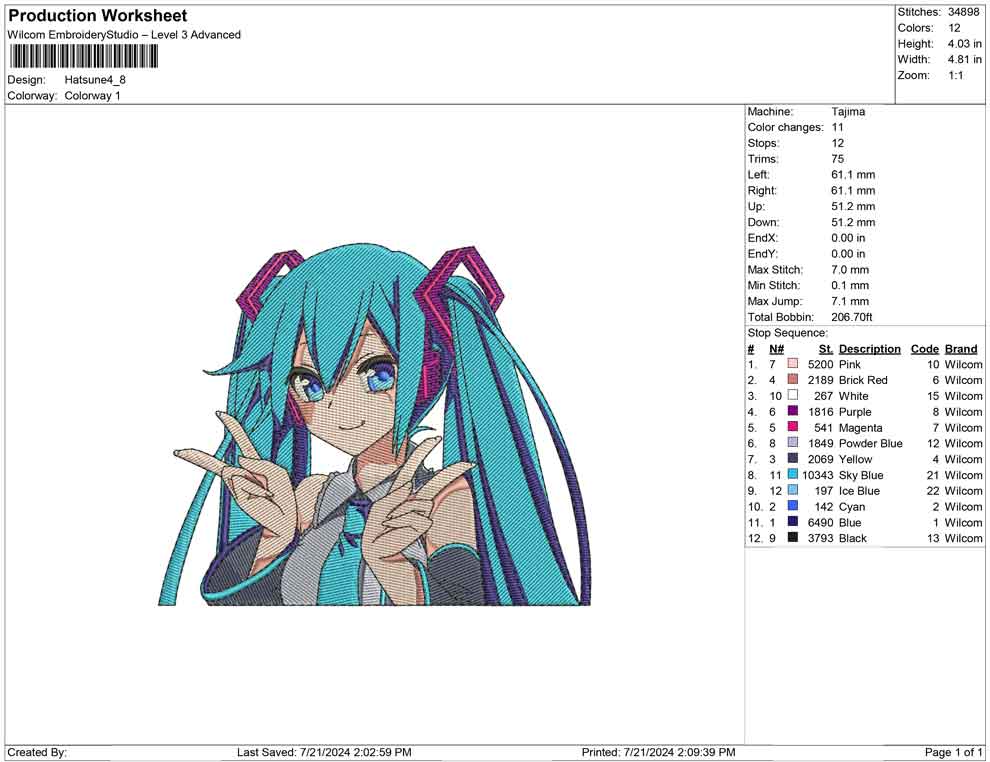
Task: Click the 'Left:' value '61.1 mm'
Action: [x=853, y=174]
